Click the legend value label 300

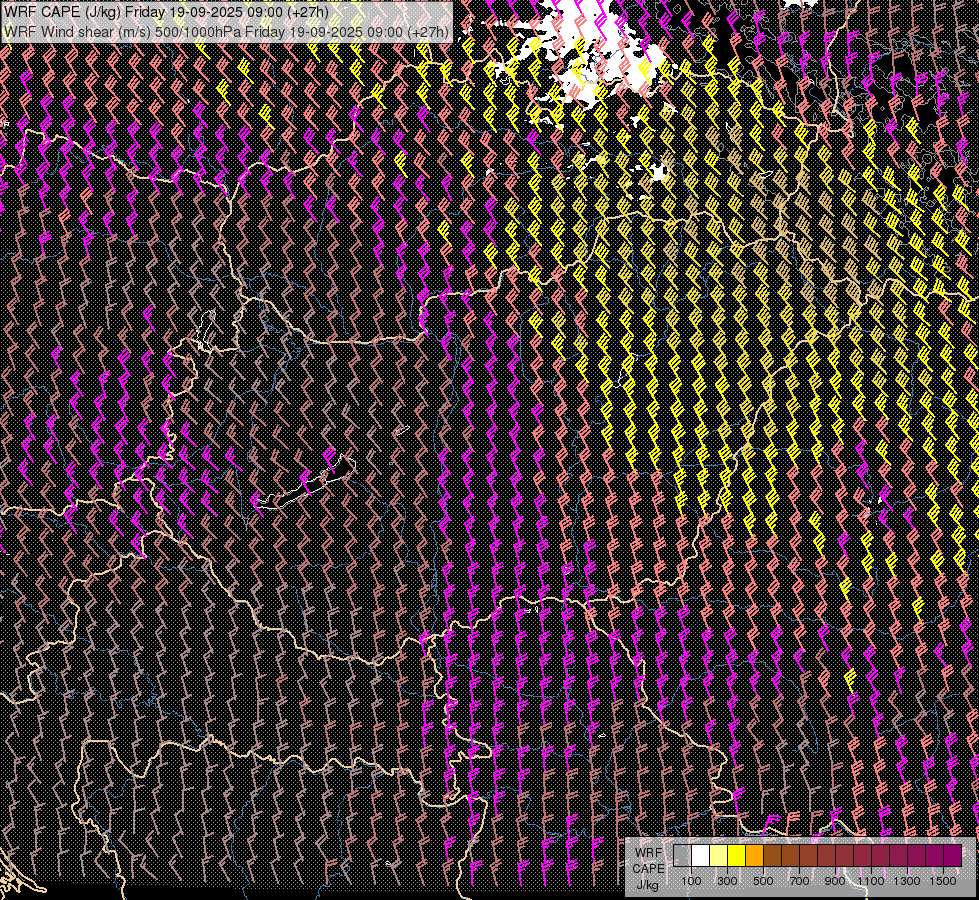tap(727, 881)
